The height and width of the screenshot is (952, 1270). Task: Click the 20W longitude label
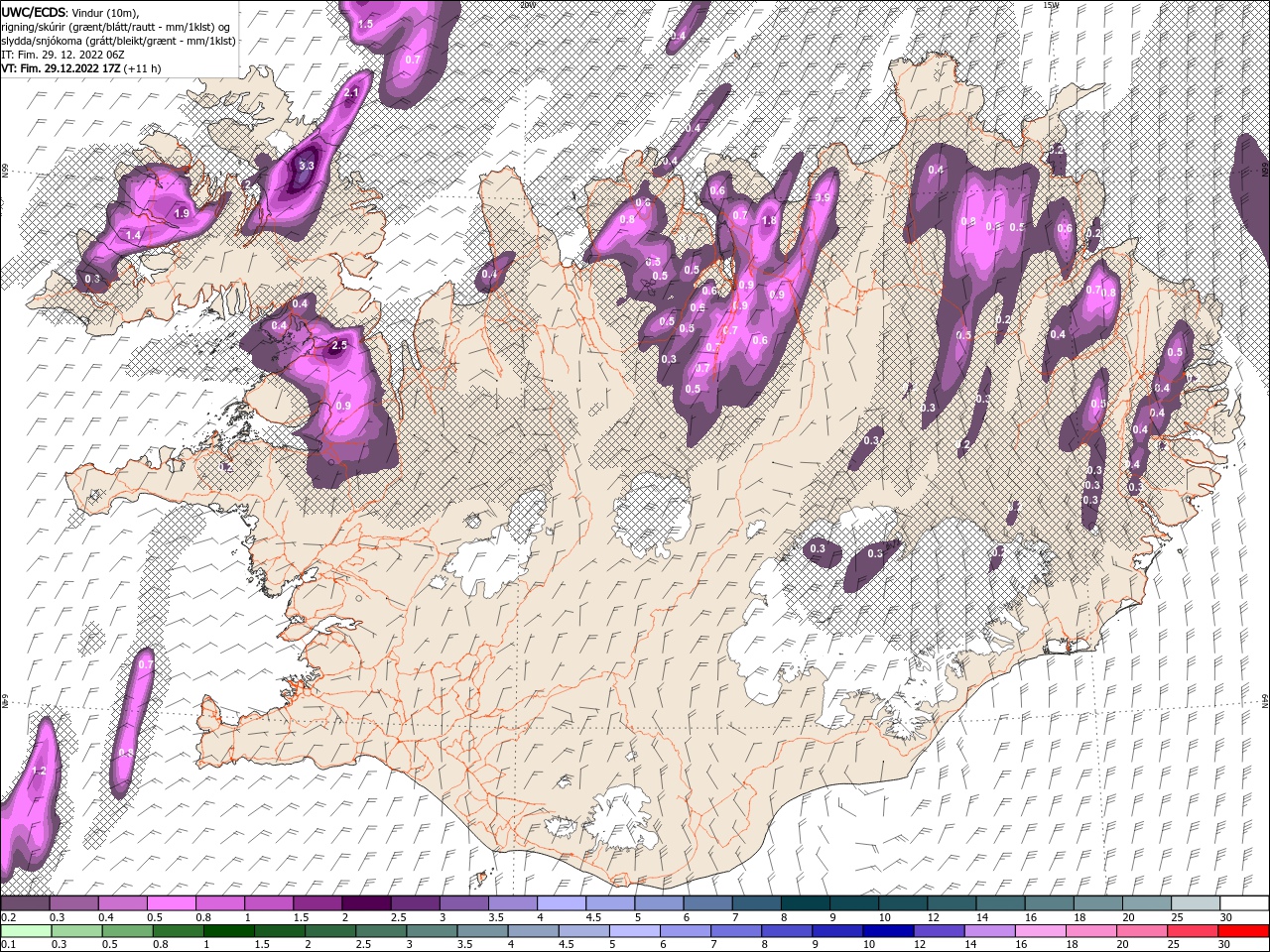(528, 5)
